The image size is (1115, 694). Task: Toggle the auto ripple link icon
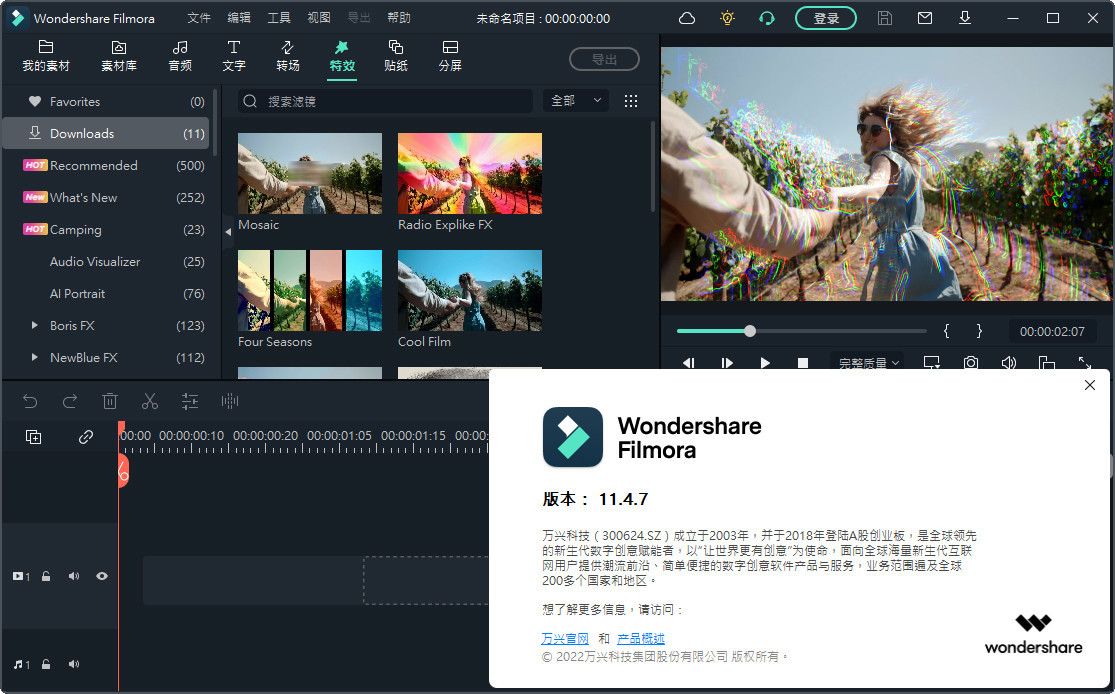(85, 437)
